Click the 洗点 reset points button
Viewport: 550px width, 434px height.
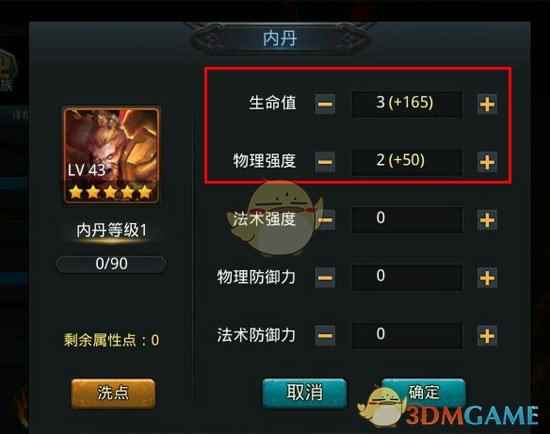pos(113,393)
